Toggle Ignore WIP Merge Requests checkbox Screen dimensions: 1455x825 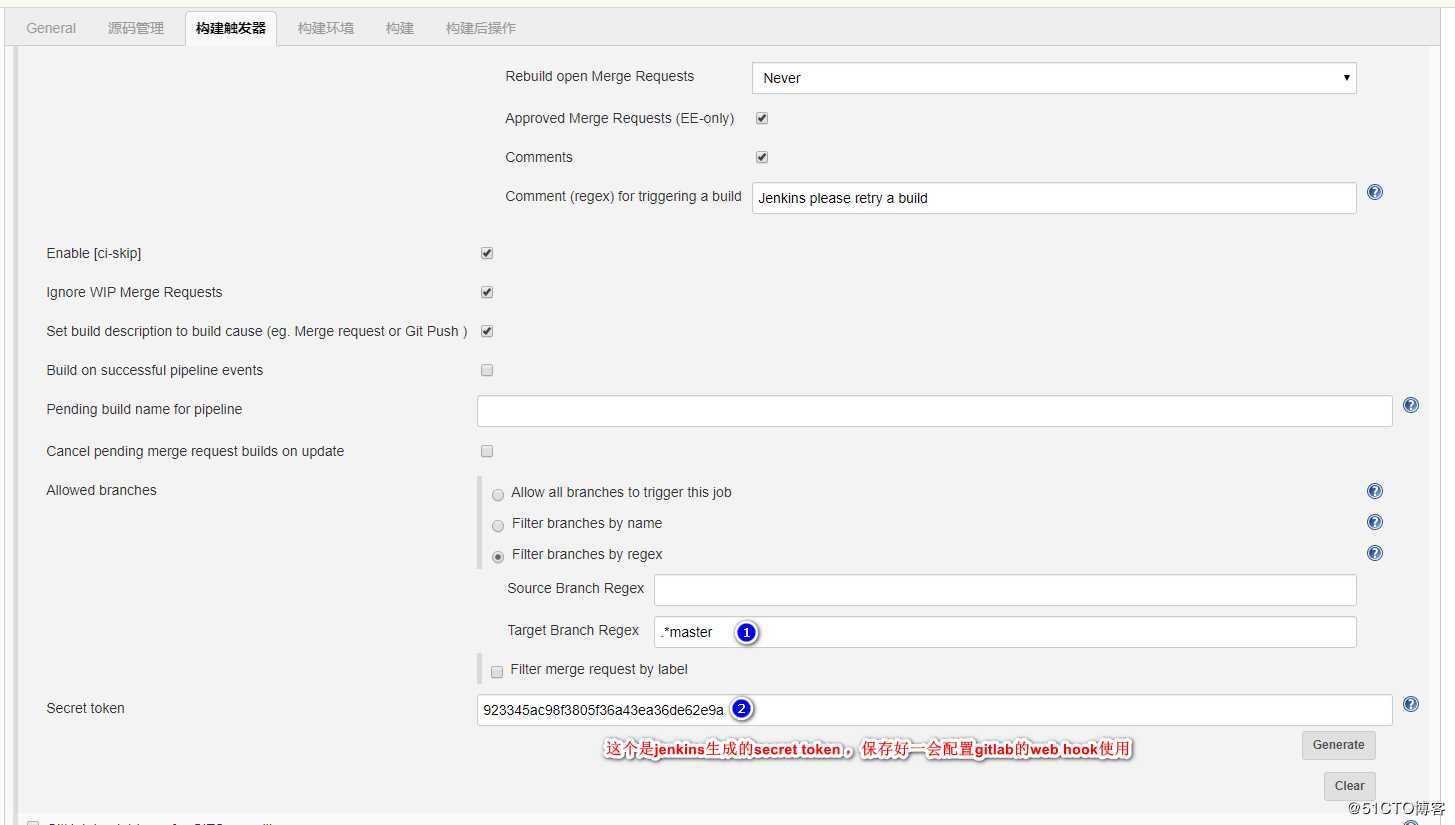(487, 292)
